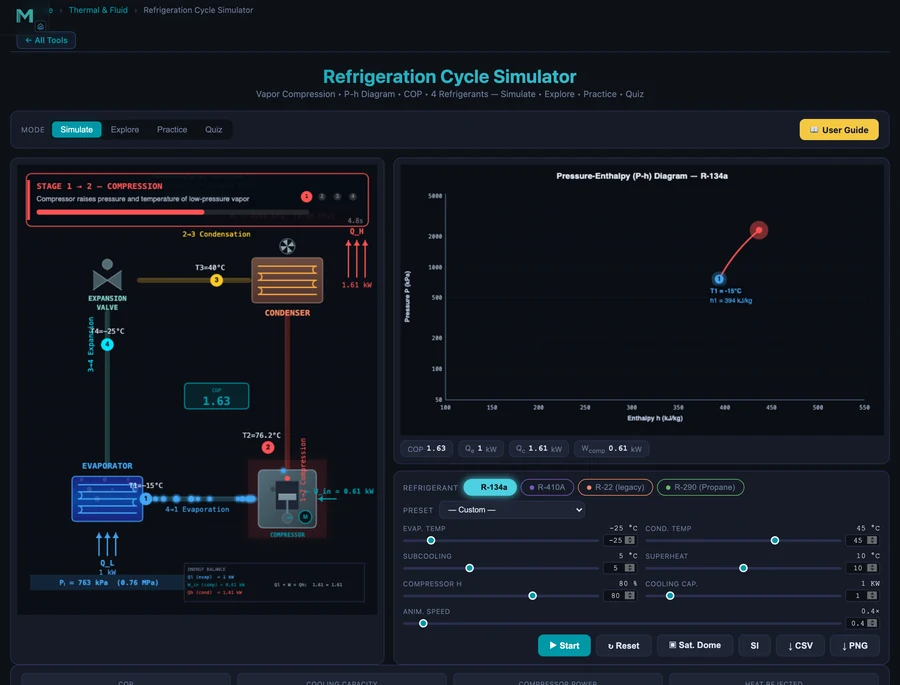Click state point 3 marker on the cycle
Image resolution: width=900 pixels, height=685 pixels.
(216, 280)
